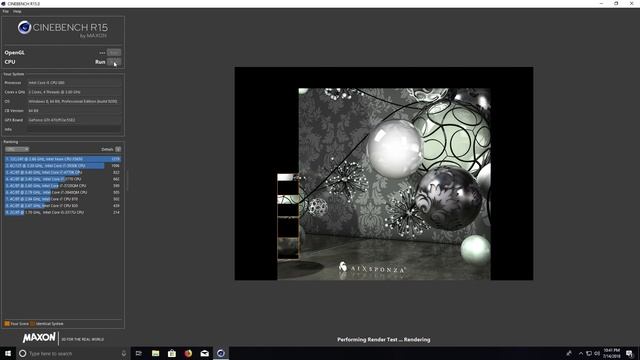Select ranking row 2 scoring 1096
The height and width of the screenshot is (360, 640).
pyautogui.click(x=63, y=166)
